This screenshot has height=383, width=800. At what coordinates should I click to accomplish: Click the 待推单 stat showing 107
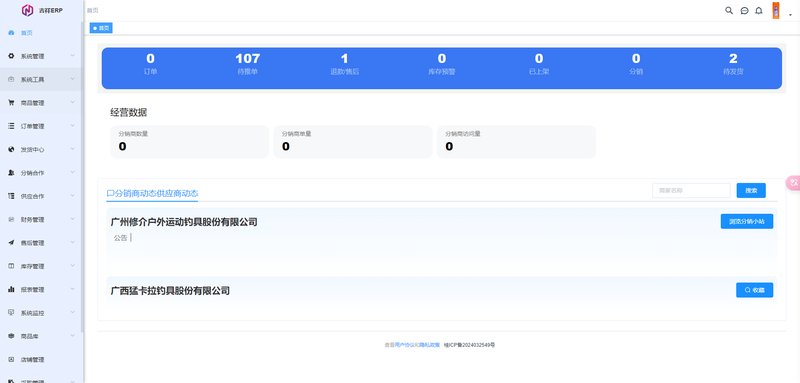point(248,64)
